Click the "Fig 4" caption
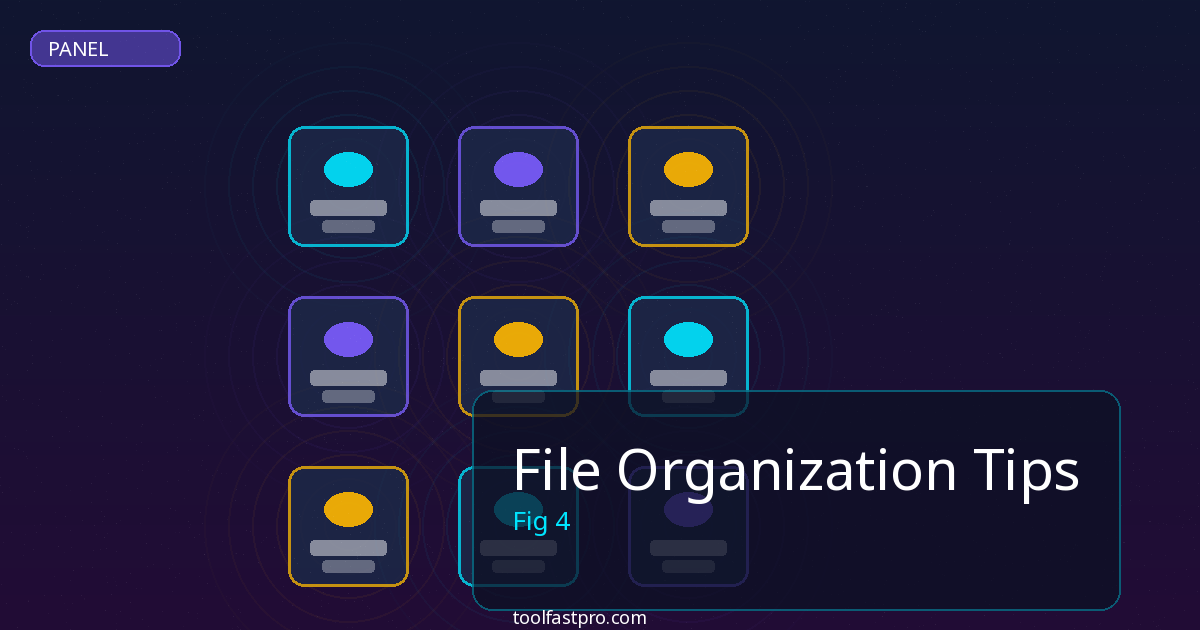Viewport: 1200px width, 630px height. (x=541, y=521)
